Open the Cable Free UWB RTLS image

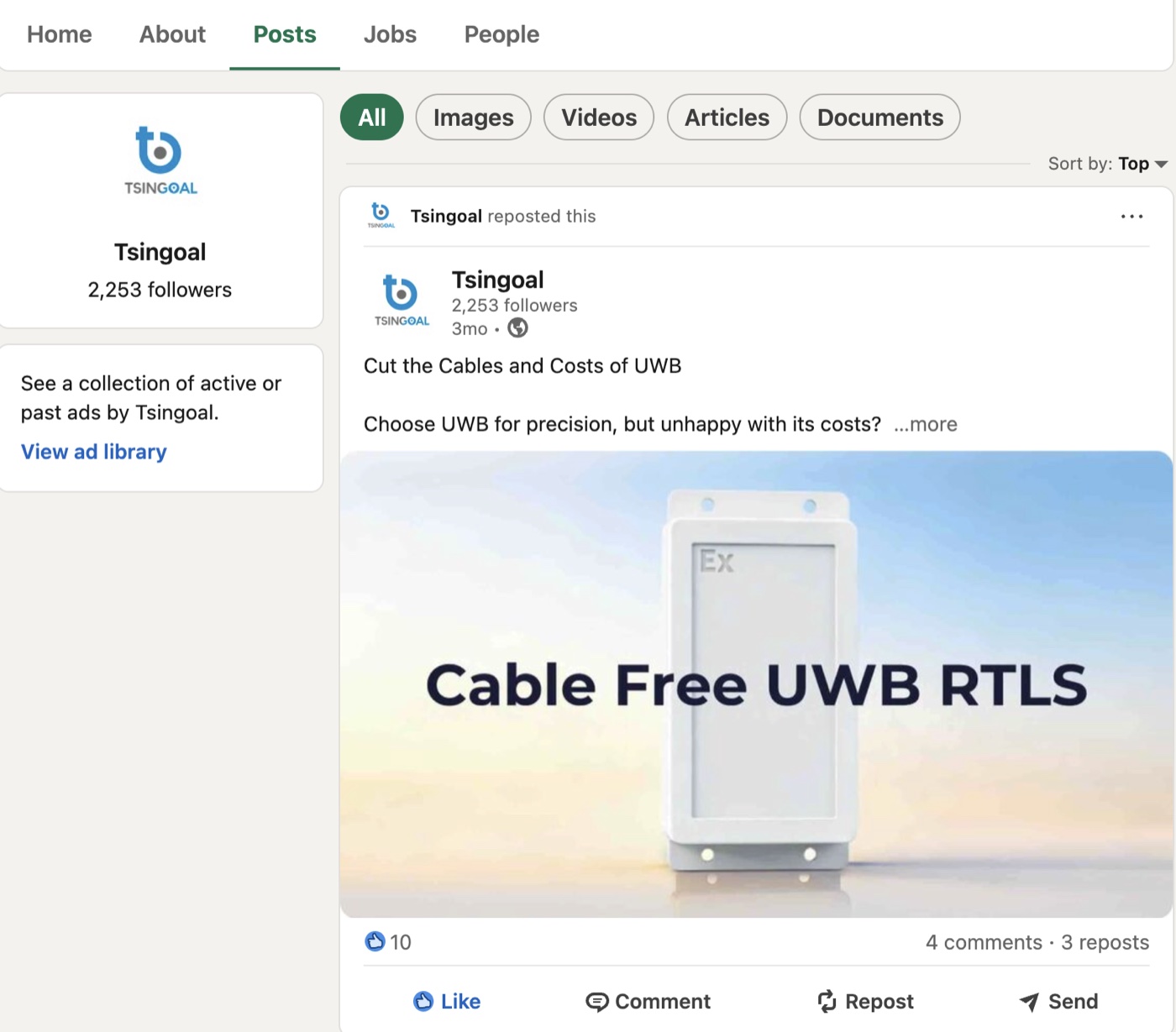pyautogui.click(x=756, y=684)
